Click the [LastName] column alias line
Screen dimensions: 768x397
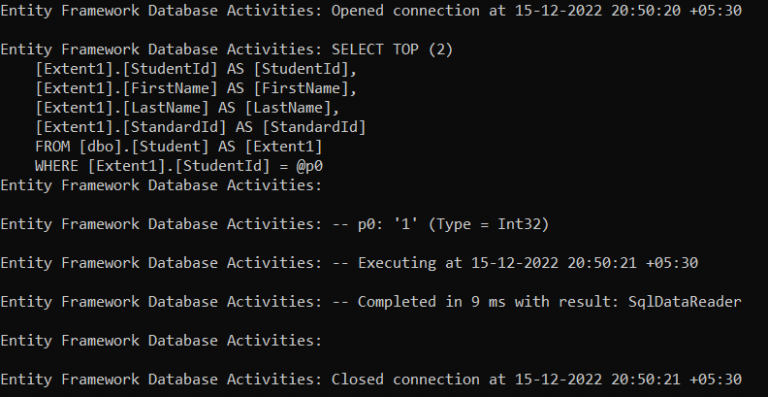point(188,108)
